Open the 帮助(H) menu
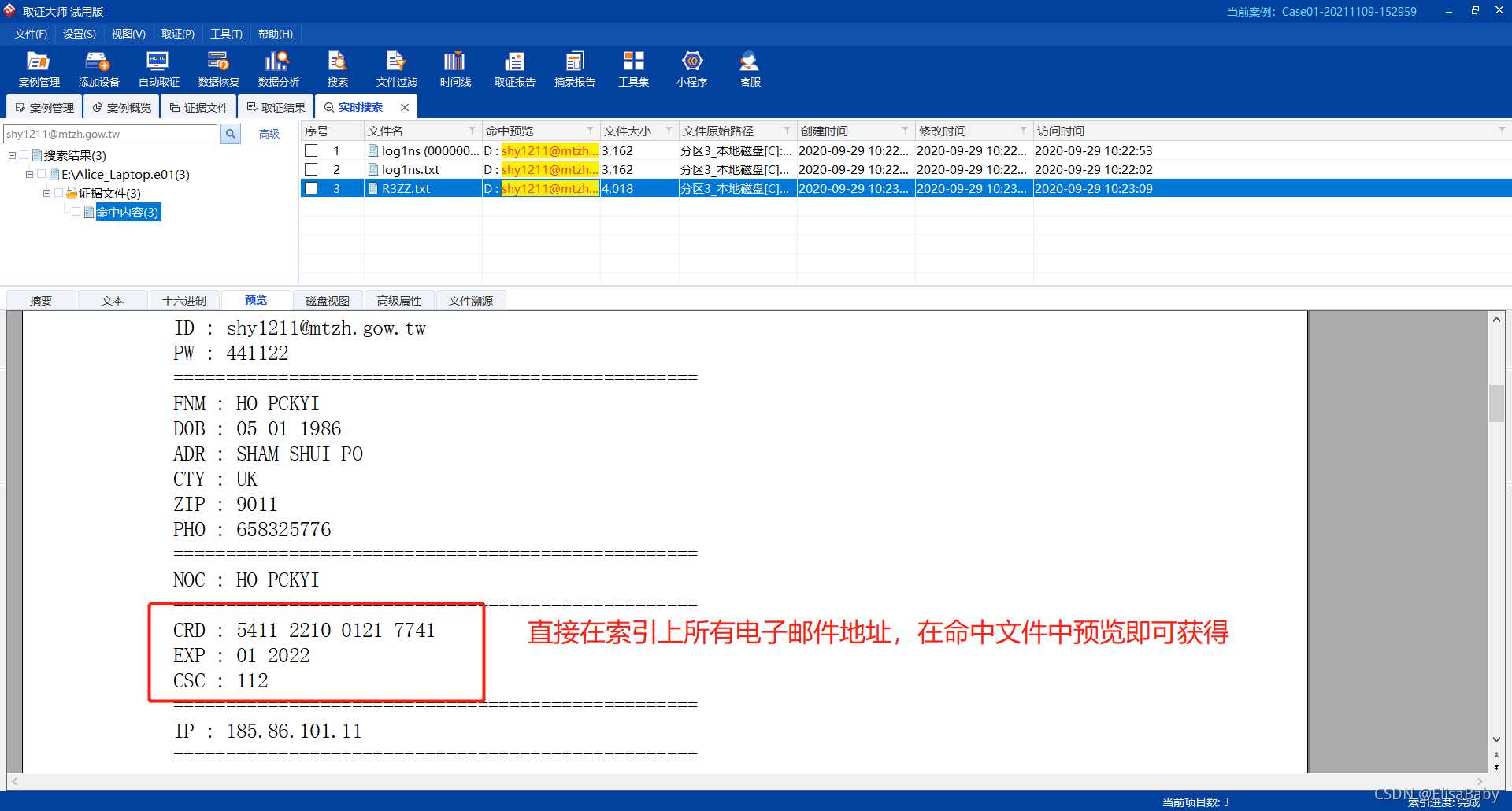 click(x=276, y=34)
